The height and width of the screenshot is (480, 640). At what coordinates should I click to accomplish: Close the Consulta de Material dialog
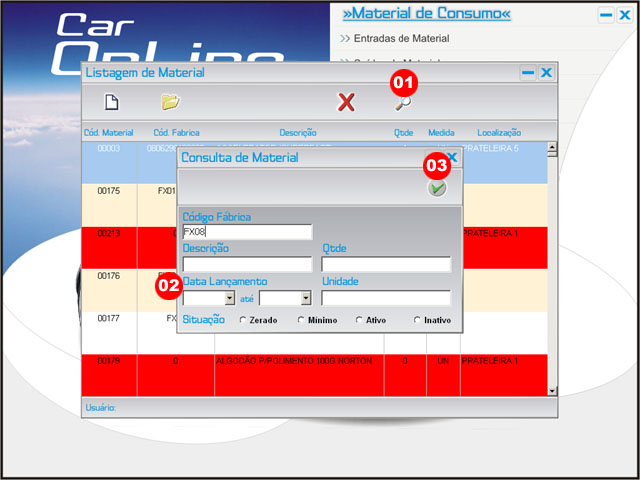(452, 158)
